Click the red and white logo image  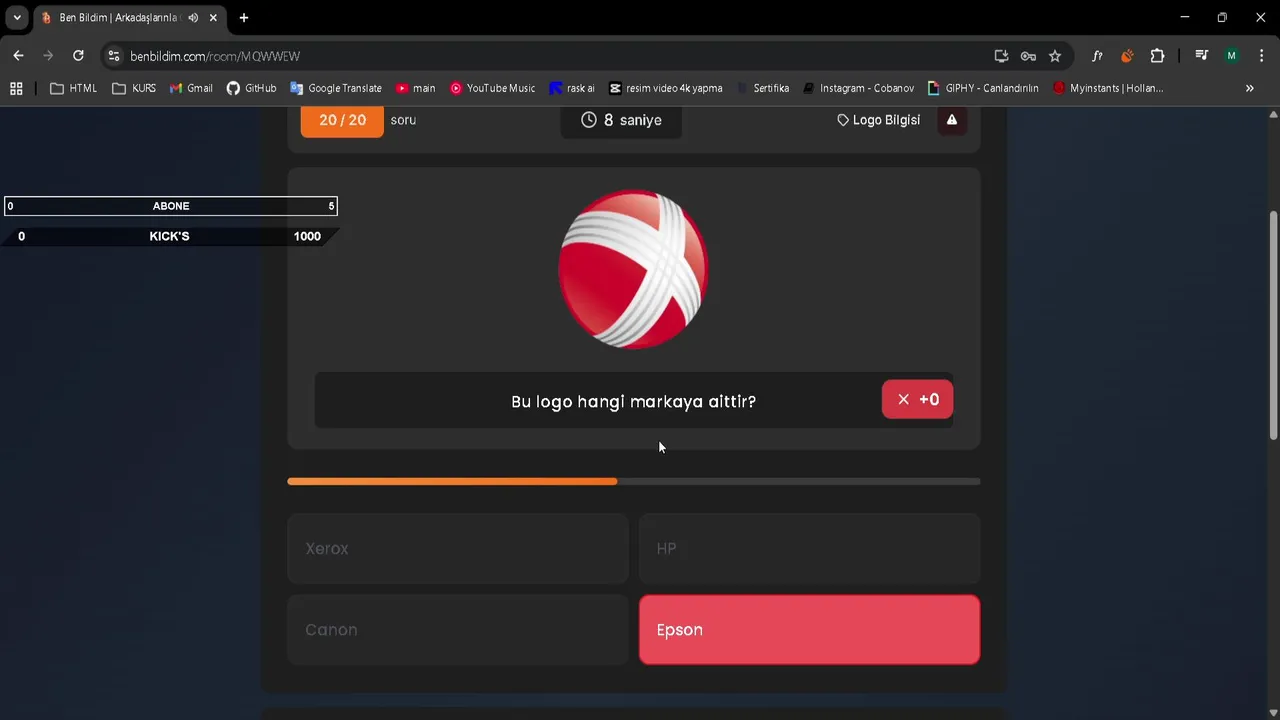[x=634, y=269]
